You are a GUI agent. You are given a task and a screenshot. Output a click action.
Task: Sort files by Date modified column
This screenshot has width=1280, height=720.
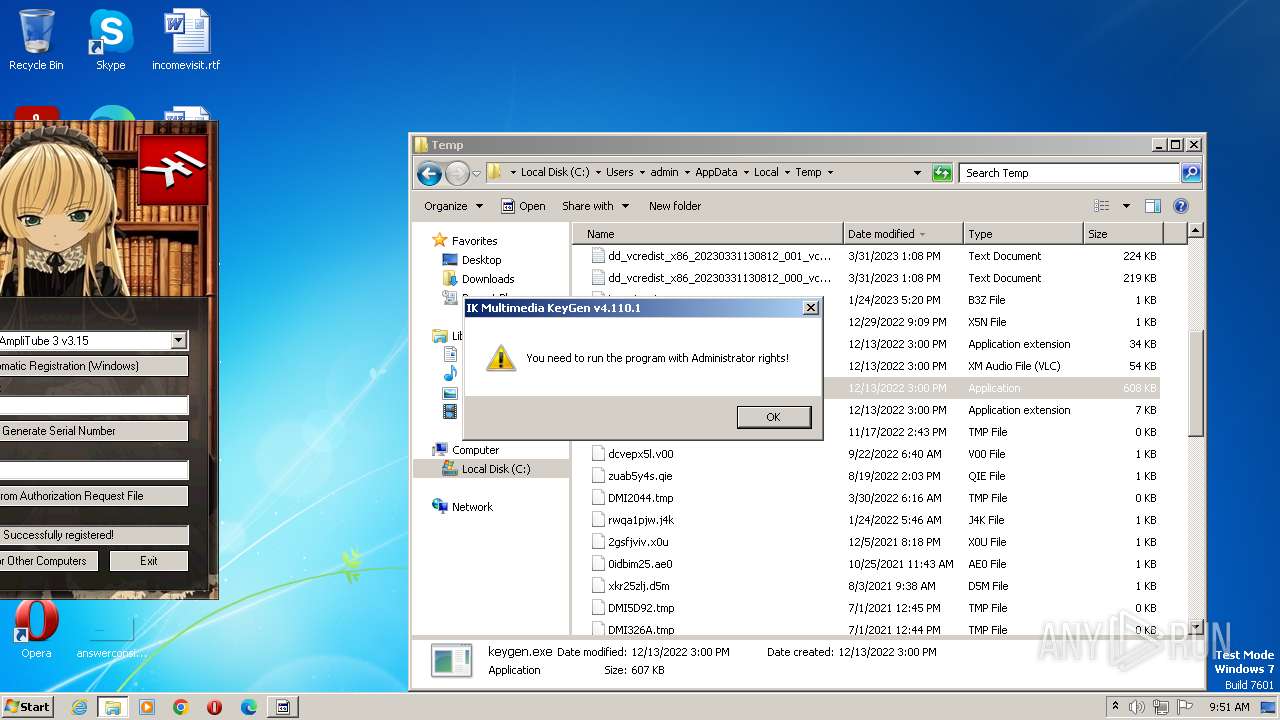(903, 234)
